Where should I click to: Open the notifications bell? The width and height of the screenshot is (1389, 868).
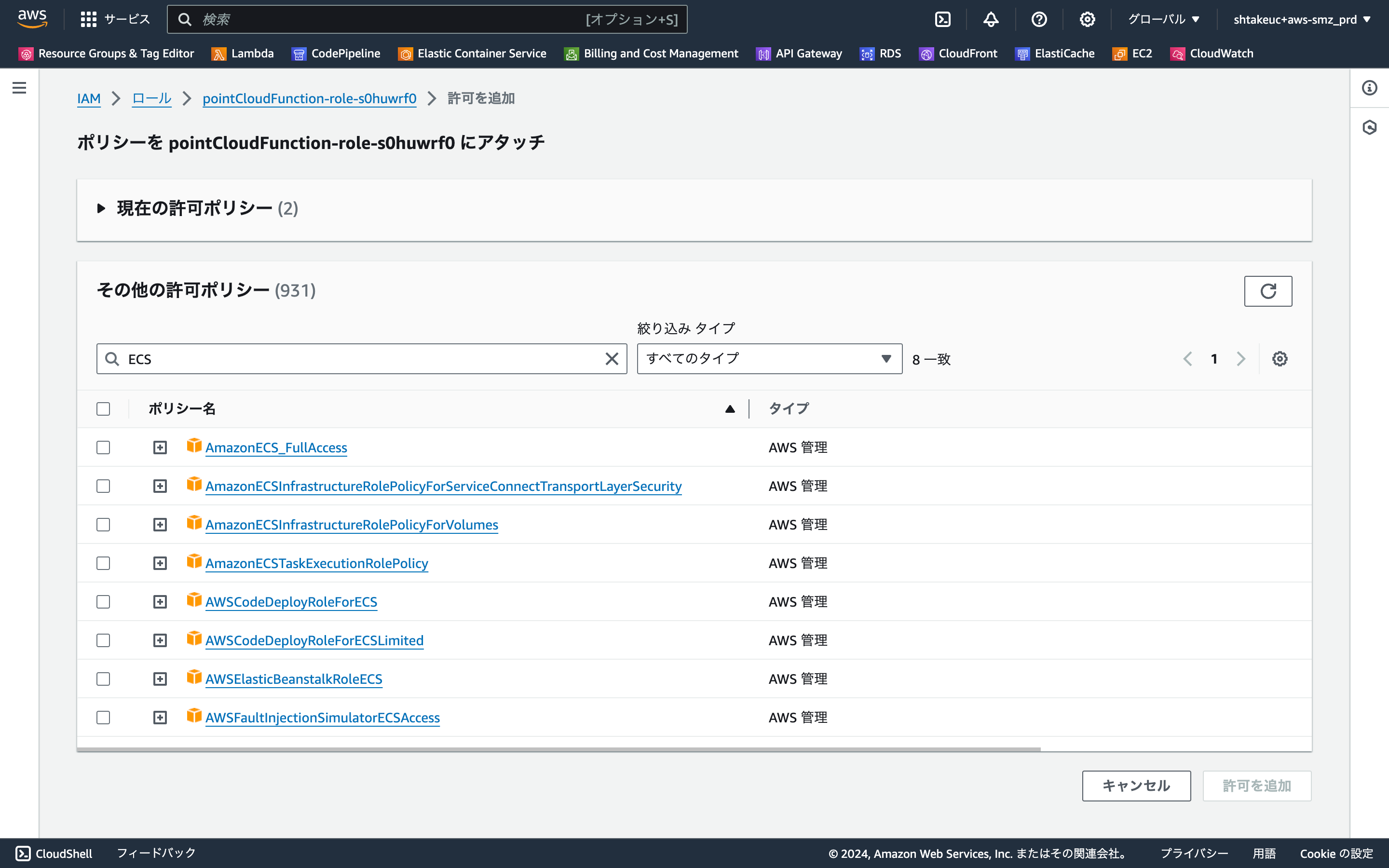[x=991, y=19]
